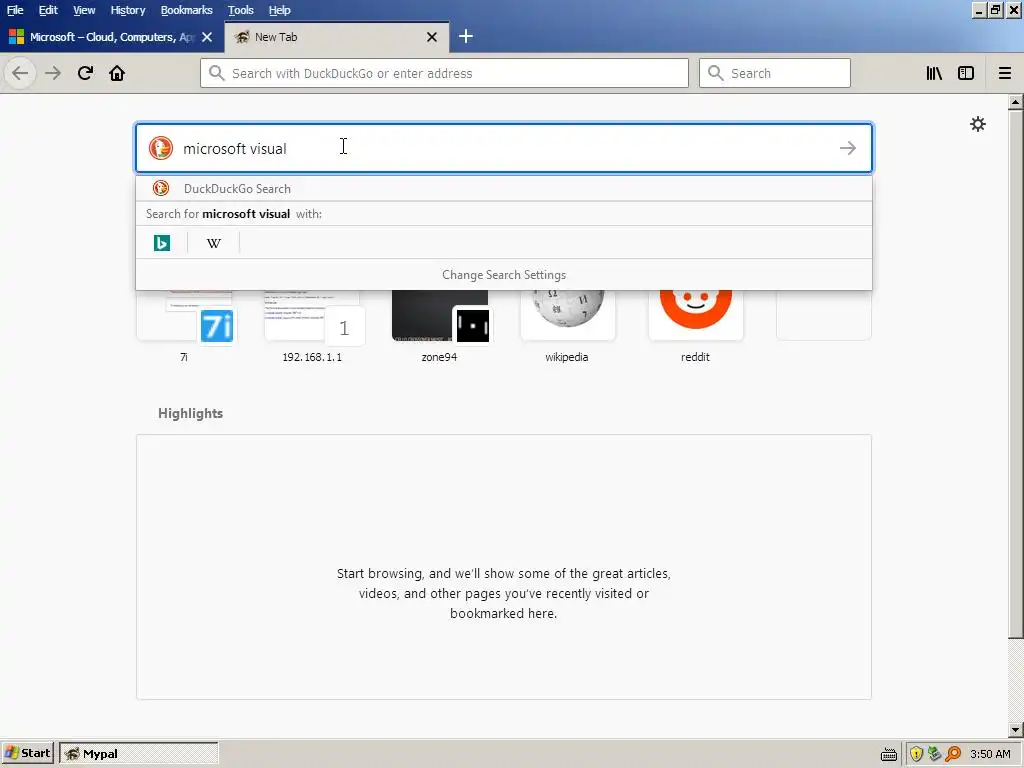Open the zone94 top site tile
Screen dimensions: 1024x768
tap(440, 325)
